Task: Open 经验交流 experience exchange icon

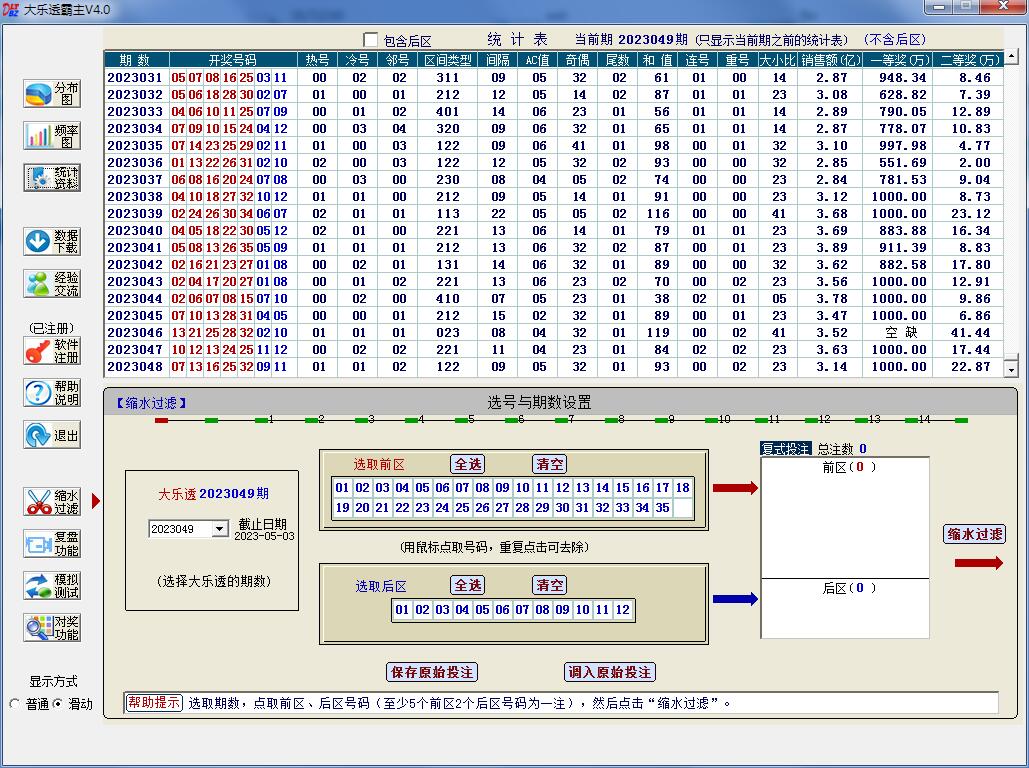Action: coord(52,284)
